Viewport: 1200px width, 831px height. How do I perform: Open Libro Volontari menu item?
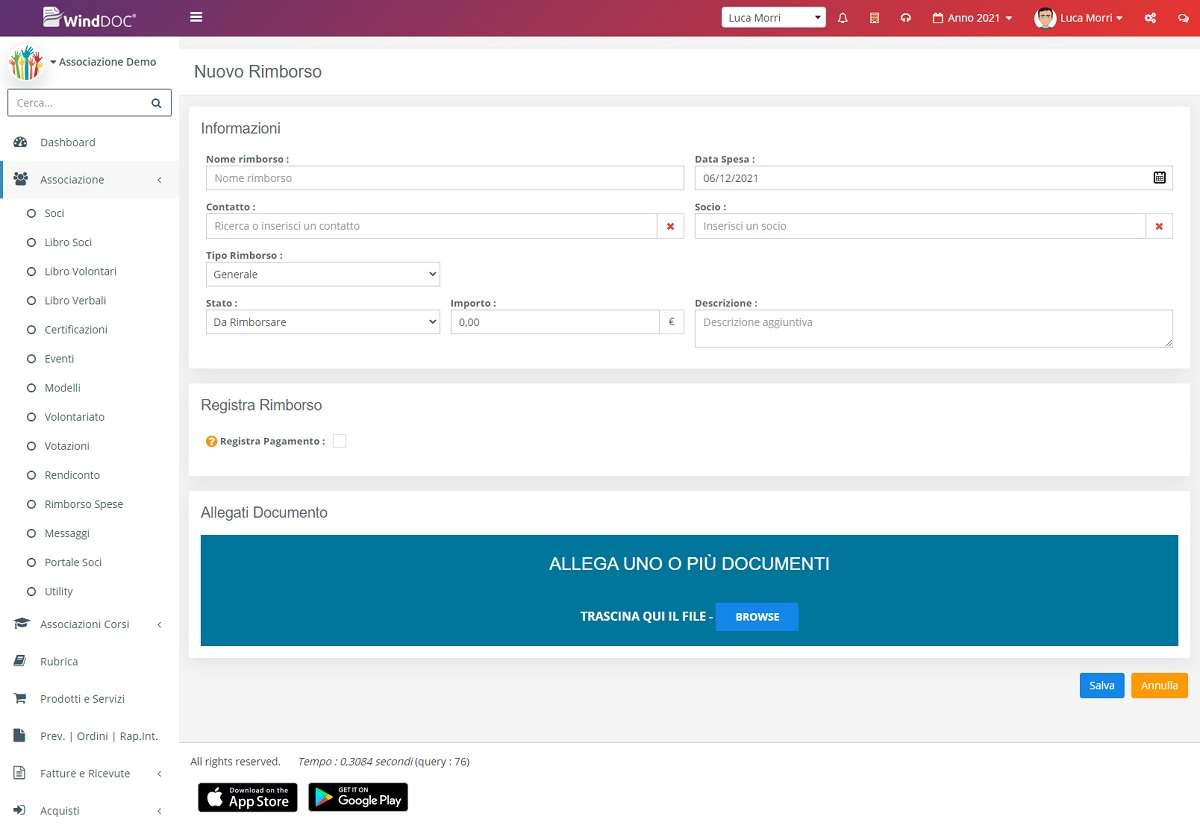coord(80,271)
